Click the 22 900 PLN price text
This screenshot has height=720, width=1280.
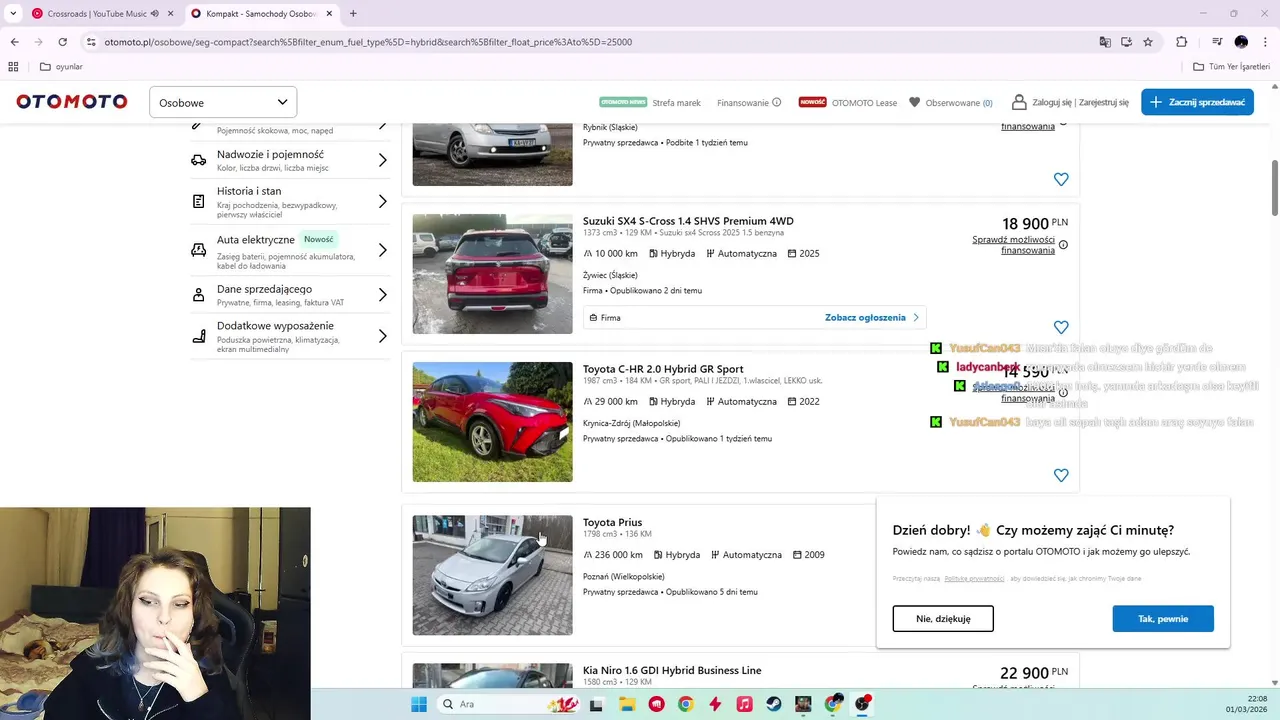[x=1034, y=673]
